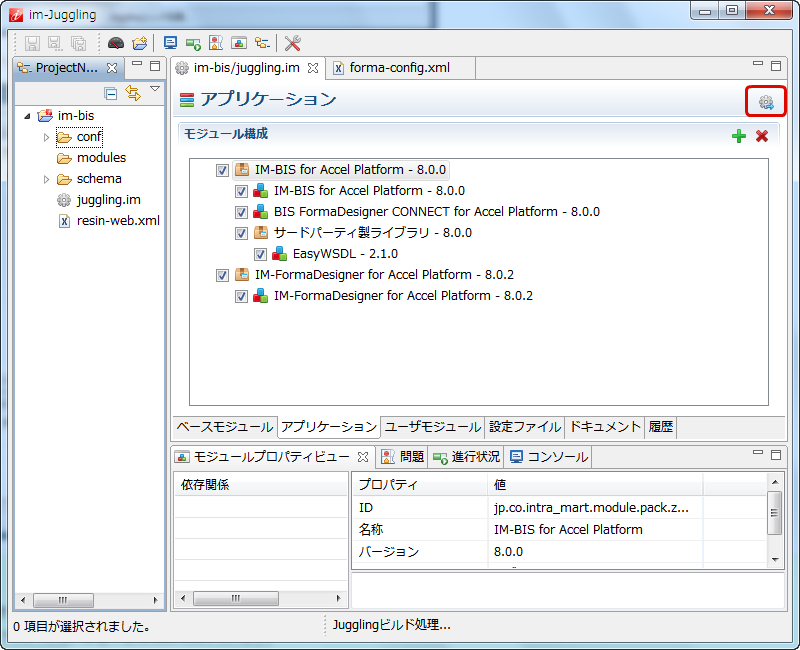Image resolution: width=800 pixels, height=650 pixels.
Task: Open settings with the wrench and screwdriver icon
Action: click(293, 43)
